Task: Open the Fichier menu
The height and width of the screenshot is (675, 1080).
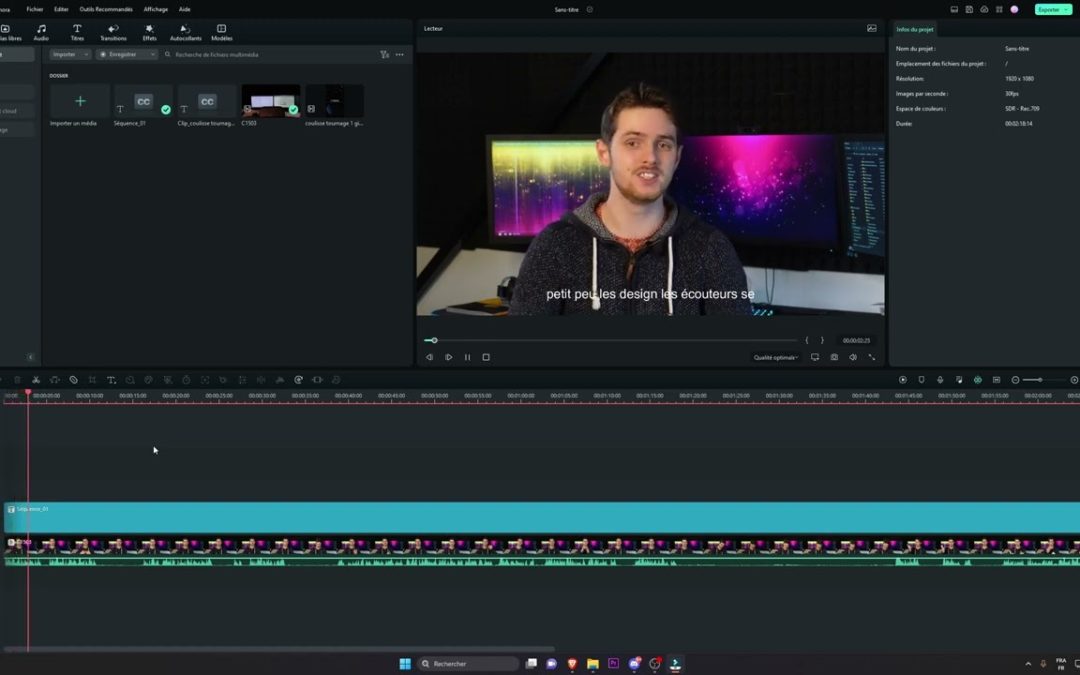Action: point(34,10)
